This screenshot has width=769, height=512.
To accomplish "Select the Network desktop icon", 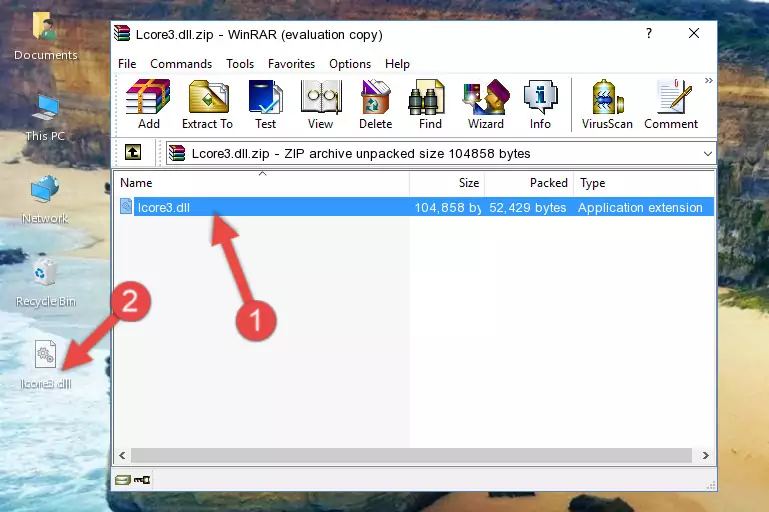I will click(x=45, y=200).
